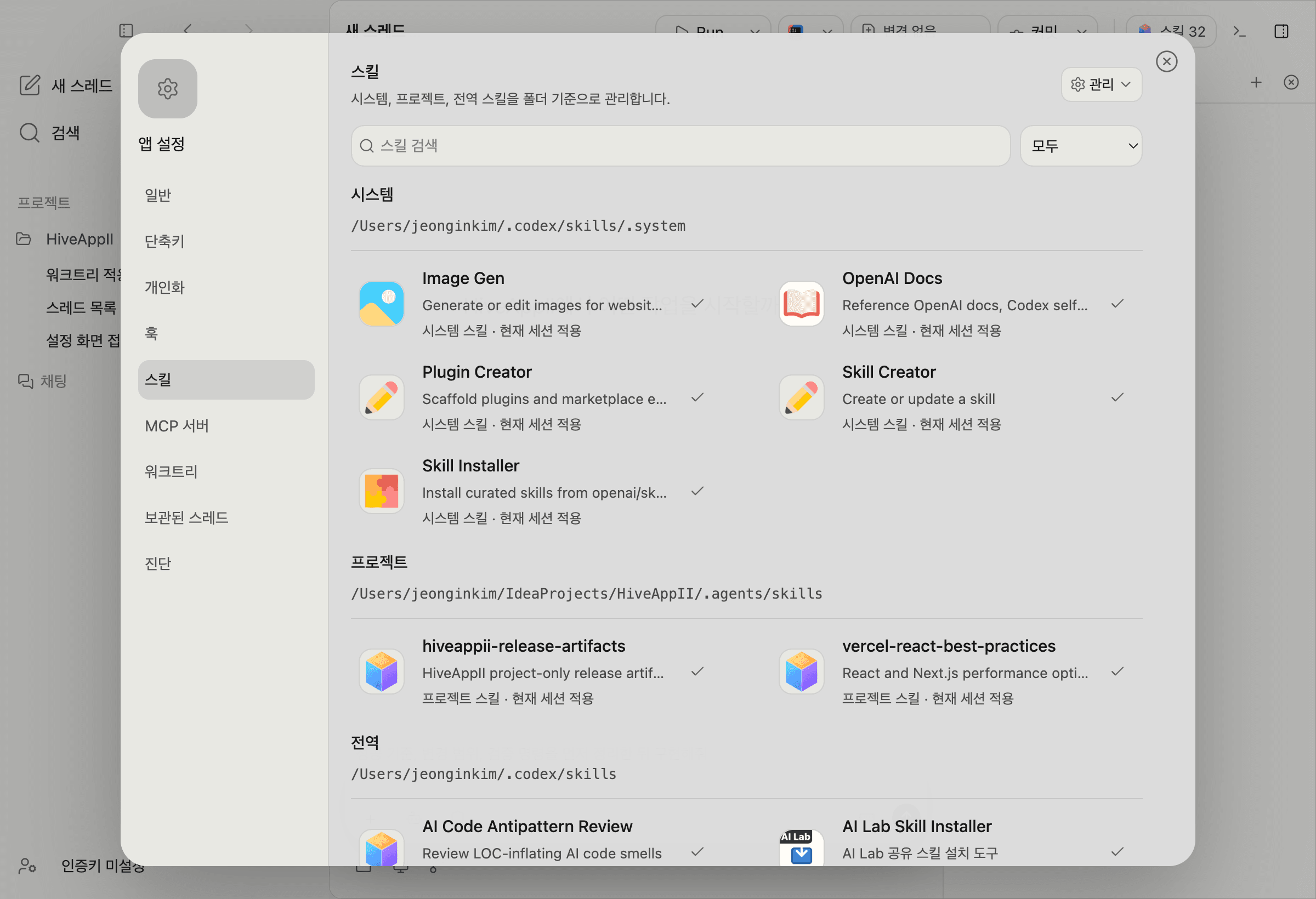Click the AI Code Antipattern Review cube icon

381,847
